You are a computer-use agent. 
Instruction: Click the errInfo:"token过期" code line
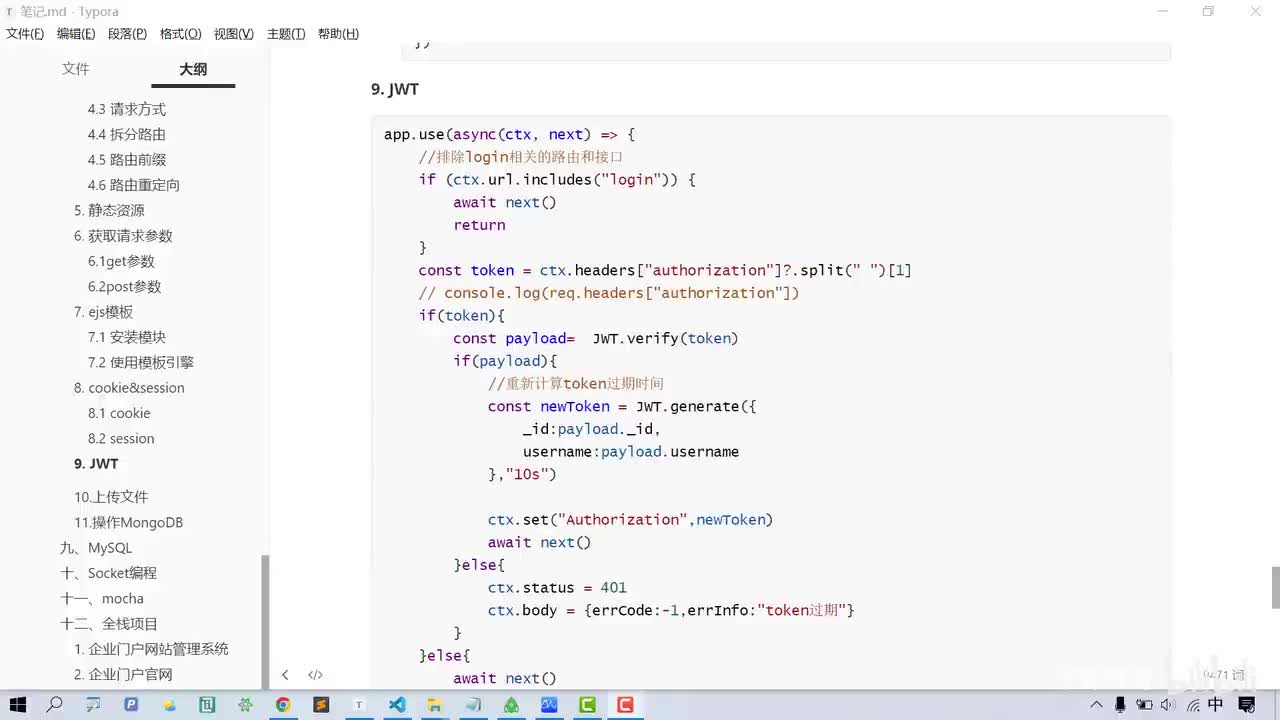click(671, 610)
